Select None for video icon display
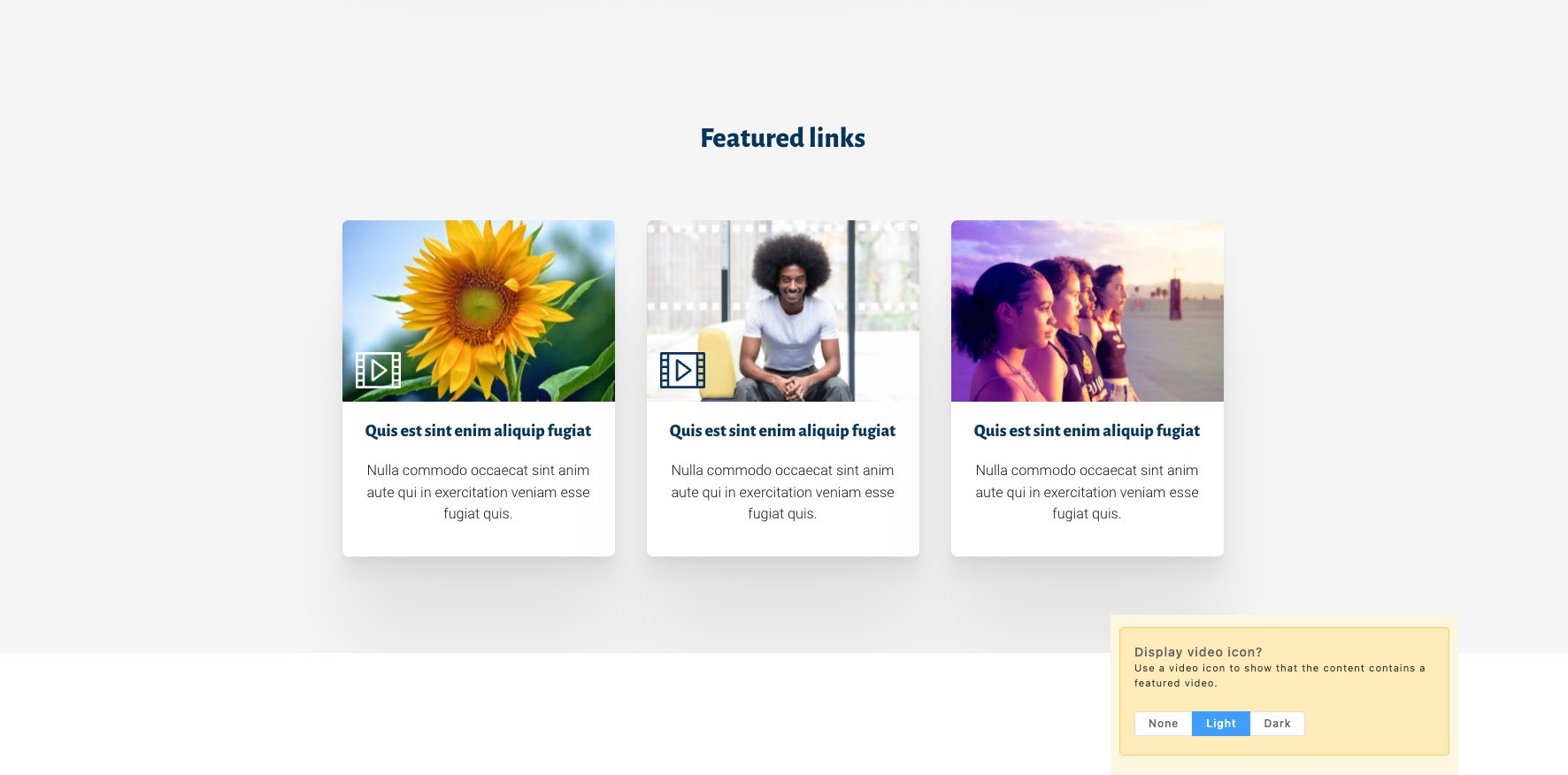Viewport: 1568px width, 775px height. coord(1163,724)
